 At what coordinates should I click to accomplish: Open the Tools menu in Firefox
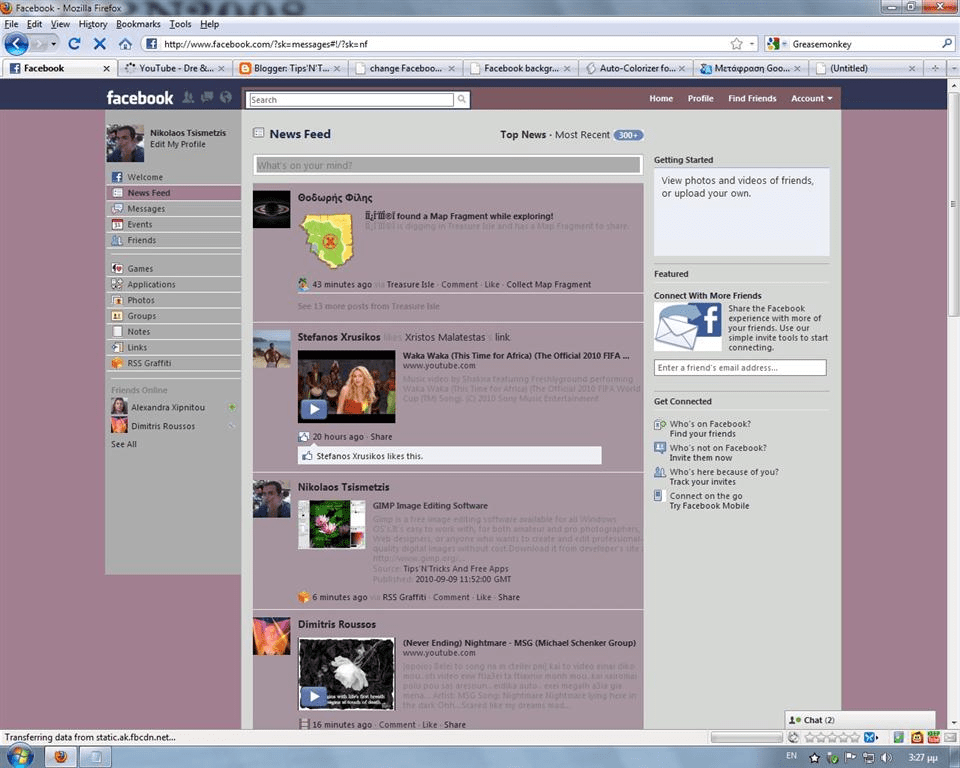pyautogui.click(x=180, y=24)
